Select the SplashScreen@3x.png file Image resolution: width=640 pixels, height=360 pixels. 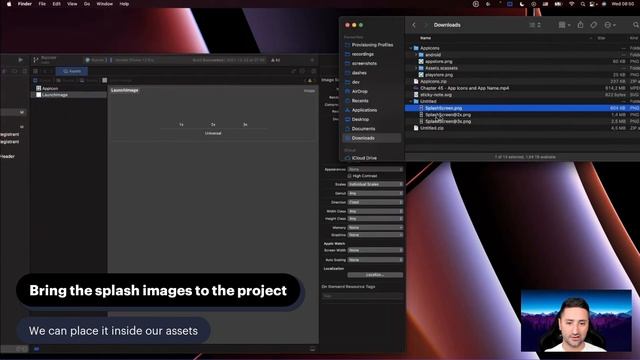click(x=448, y=122)
